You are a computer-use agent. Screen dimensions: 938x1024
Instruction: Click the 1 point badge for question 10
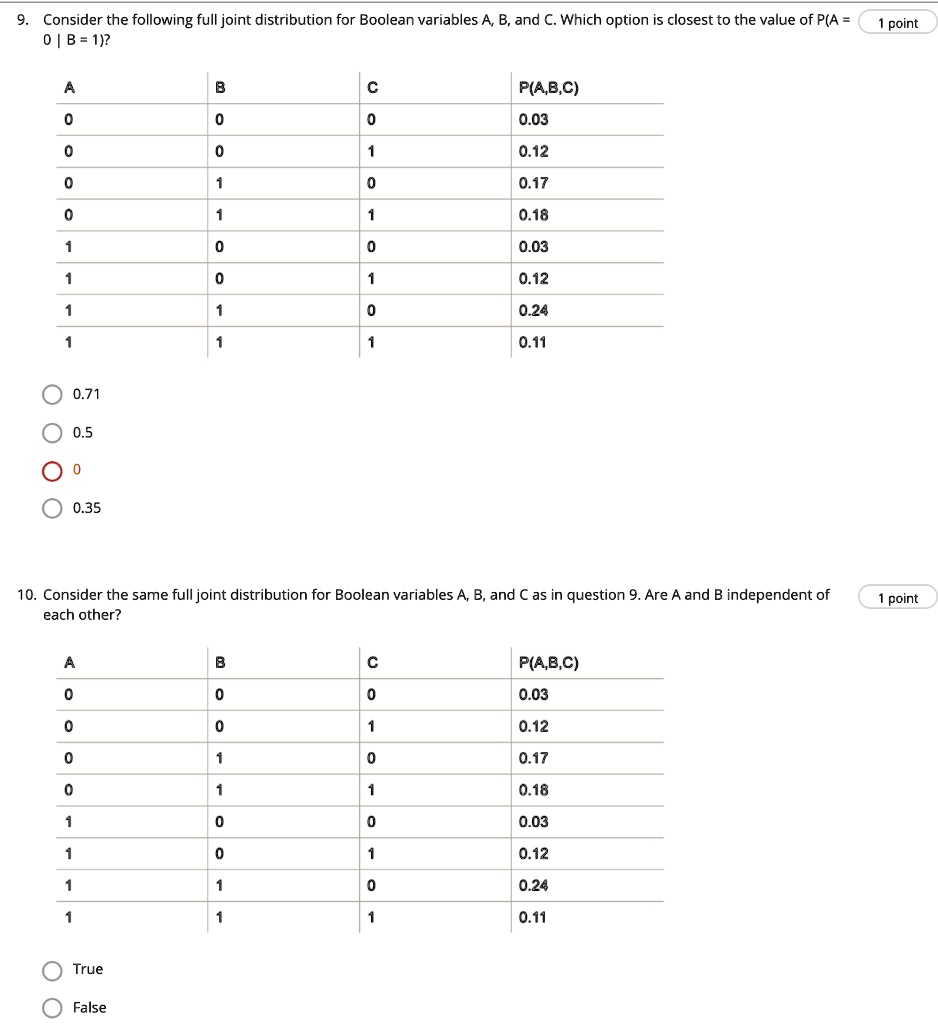point(896,597)
